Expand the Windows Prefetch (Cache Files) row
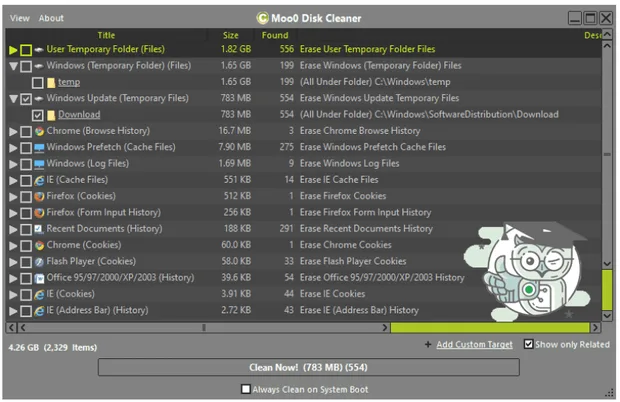Viewport: 620px width, 402px height. [13, 148]
